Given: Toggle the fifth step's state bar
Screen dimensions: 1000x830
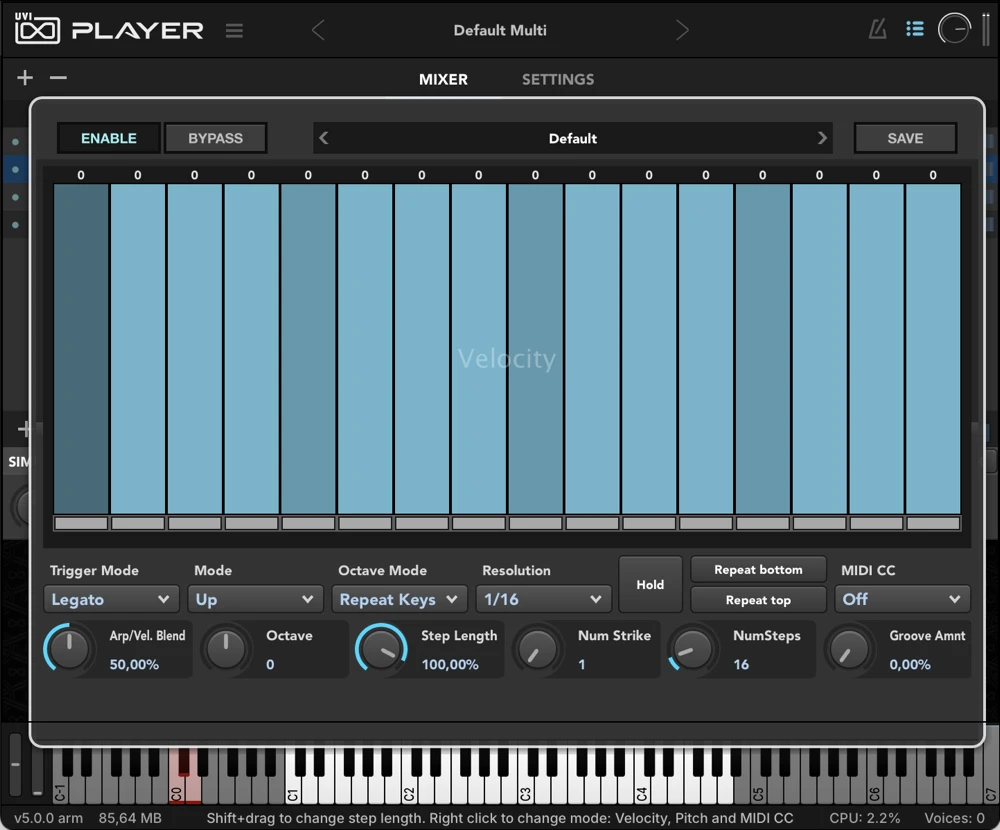Looking at the screenshot, I should (308, 523).
